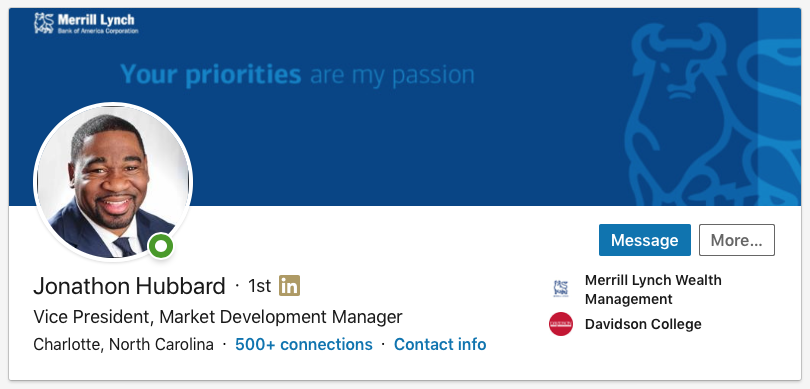Click the green online status indicator
Screen dimensions: 810x389
(161, 246)
